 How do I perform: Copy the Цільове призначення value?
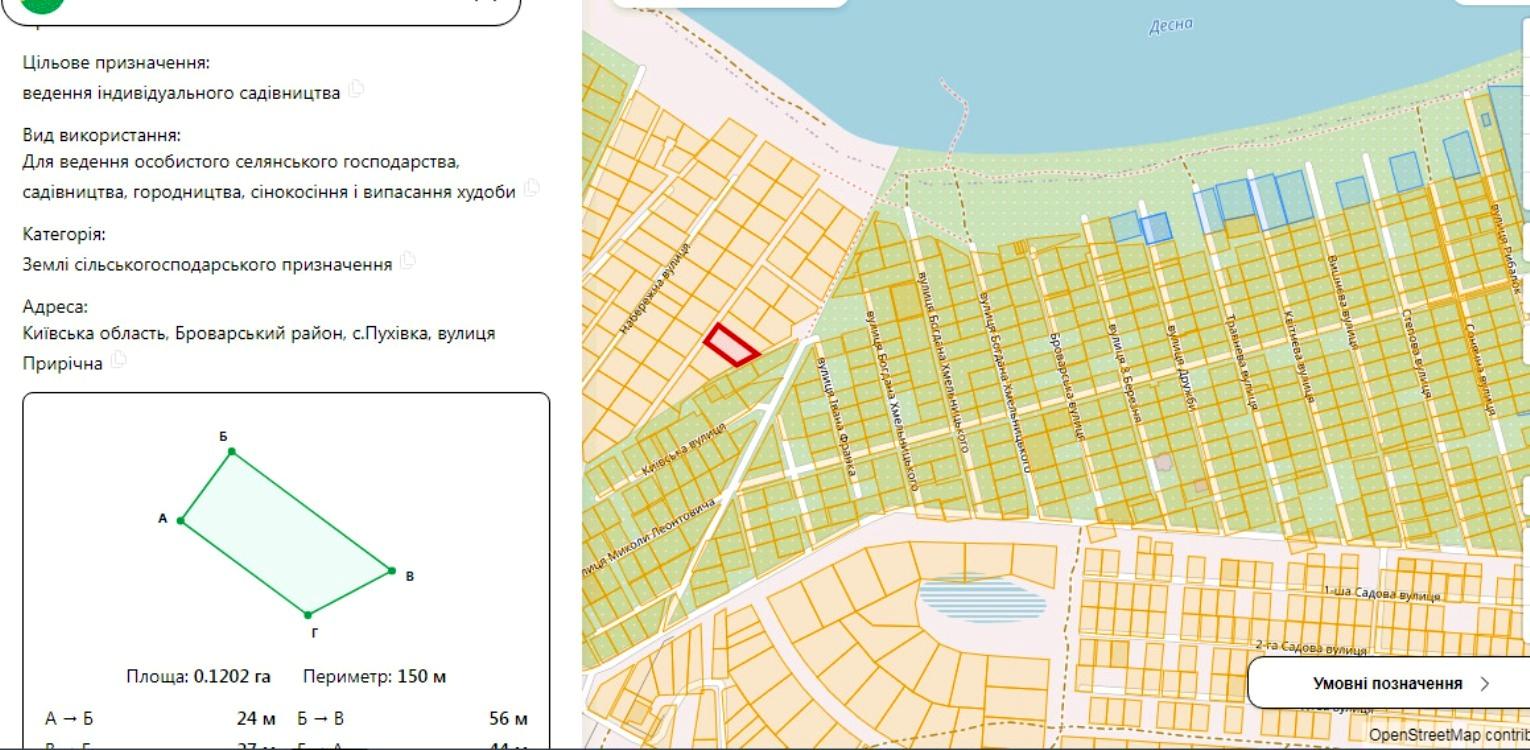point(356,90)
